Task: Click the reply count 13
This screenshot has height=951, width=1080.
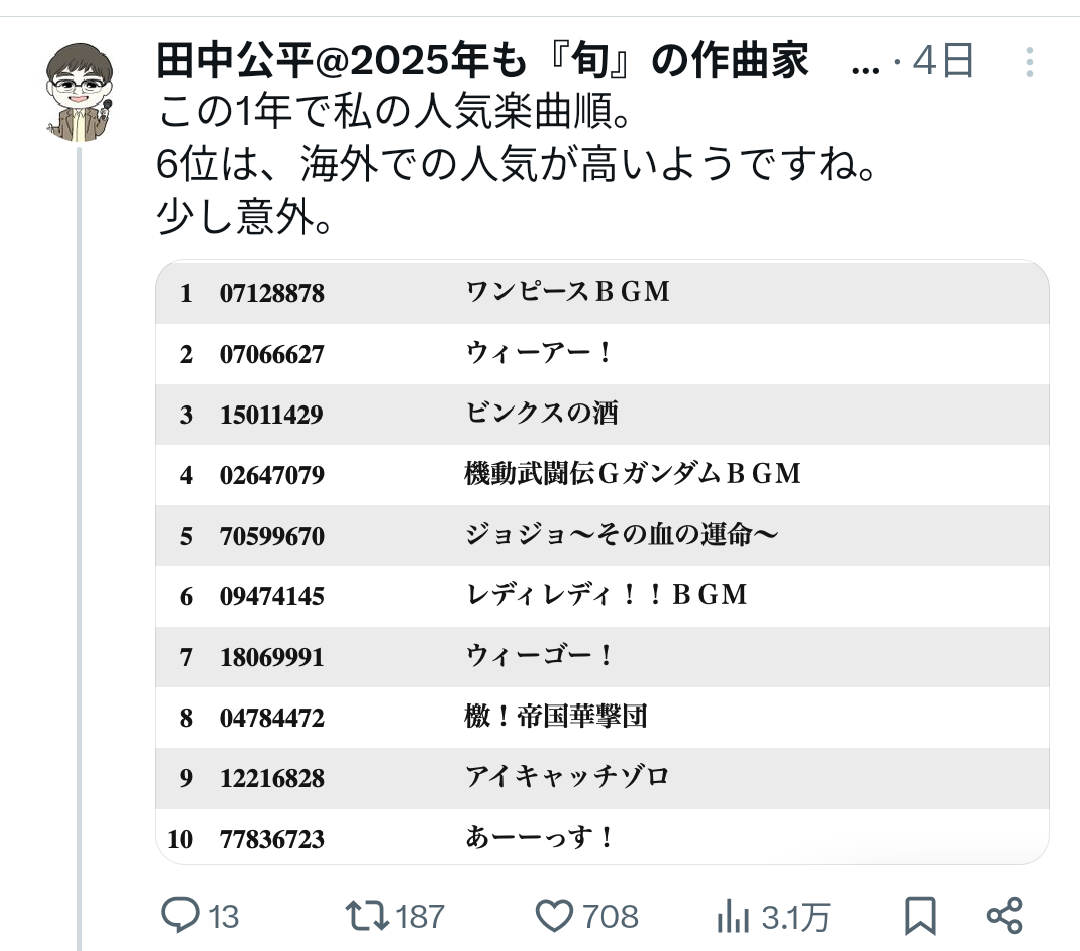Action: click(224, 917)
